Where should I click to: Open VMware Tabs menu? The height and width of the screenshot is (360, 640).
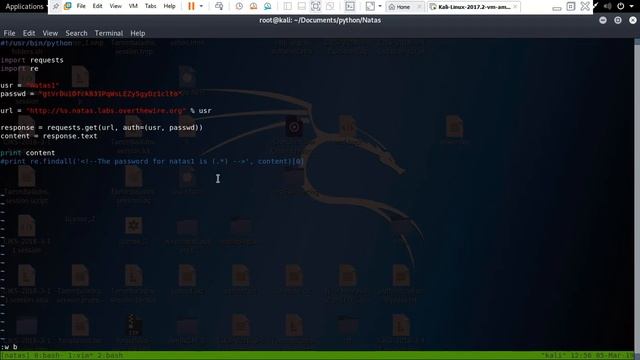coord(151,7)
